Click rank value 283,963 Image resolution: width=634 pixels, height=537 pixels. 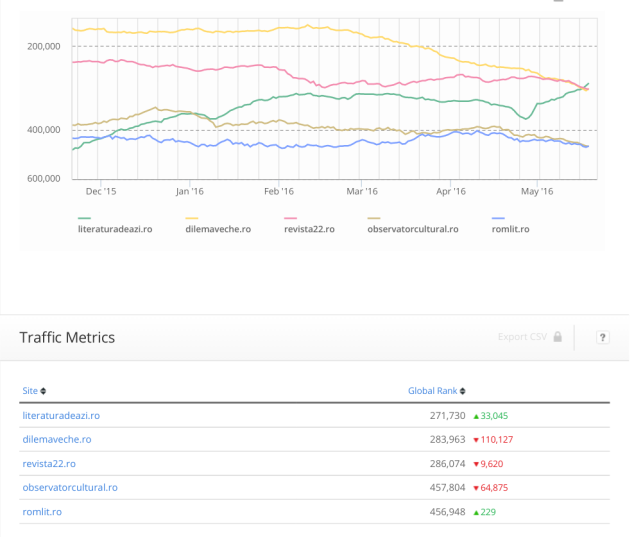click(x=447, y=440)
